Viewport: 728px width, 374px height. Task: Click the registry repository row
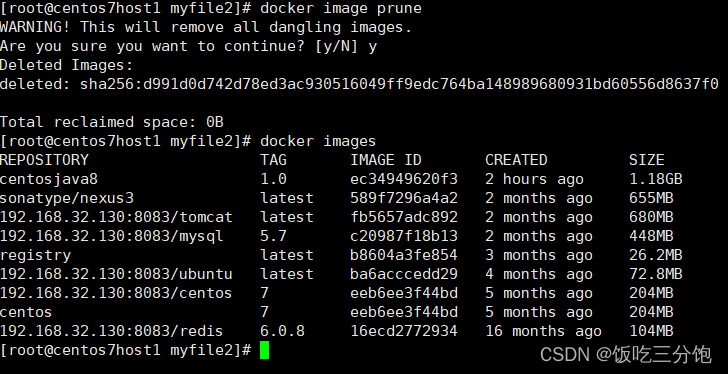tap(341, 255)
